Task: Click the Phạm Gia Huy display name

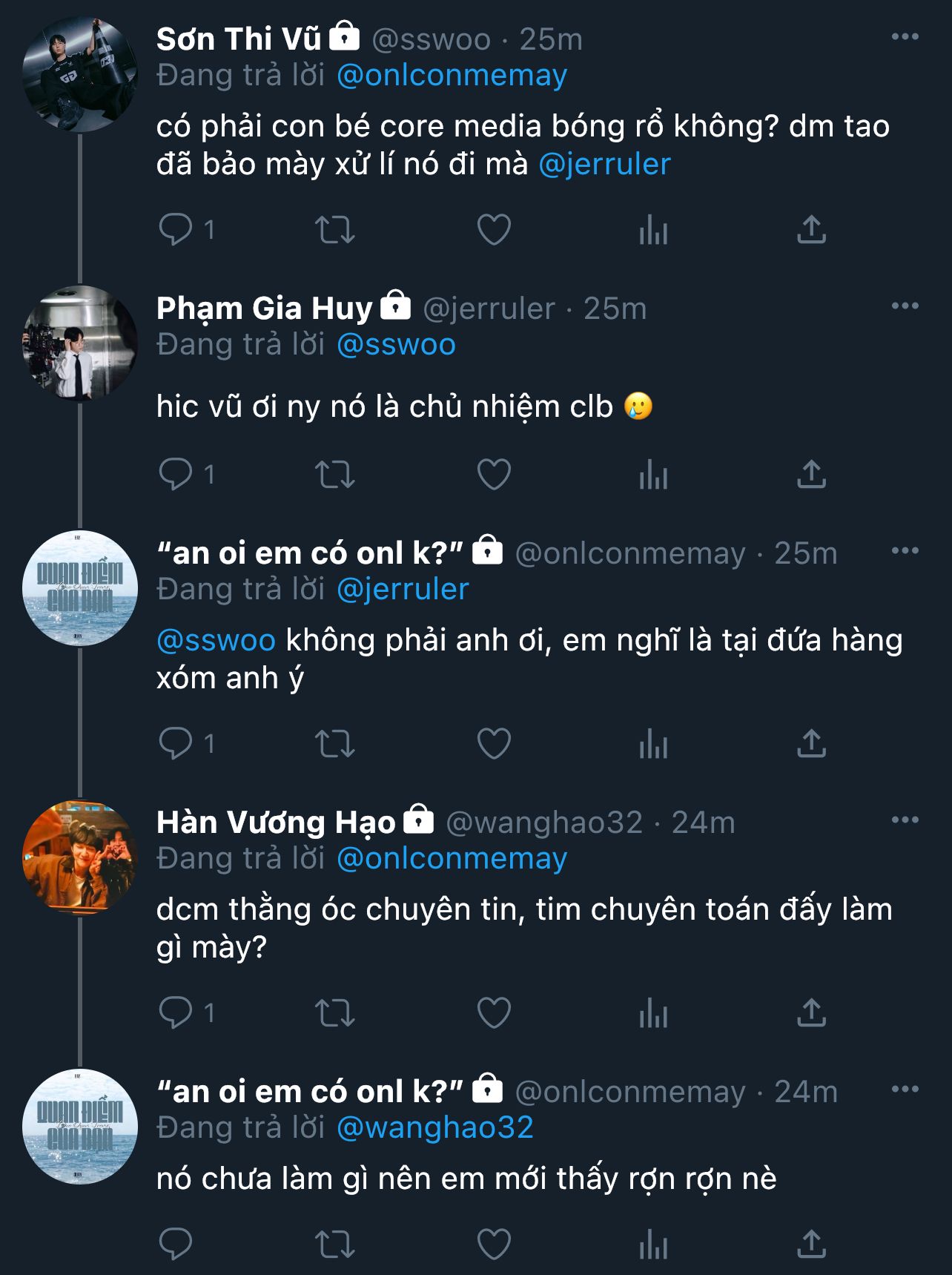Action: pyautogui.click(x=264, y=309)
